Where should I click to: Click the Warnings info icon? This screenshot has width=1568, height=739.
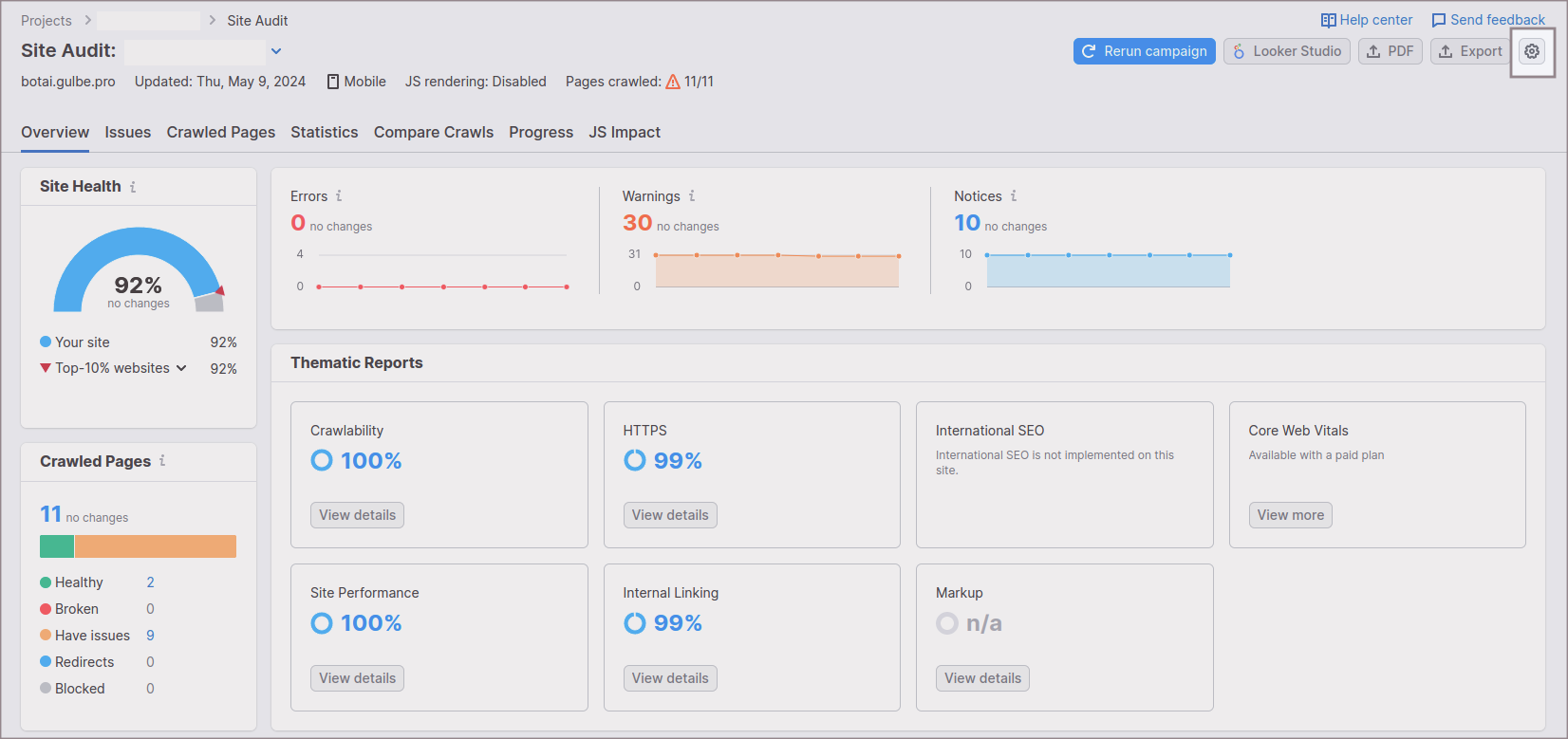[x=692, y=196]
